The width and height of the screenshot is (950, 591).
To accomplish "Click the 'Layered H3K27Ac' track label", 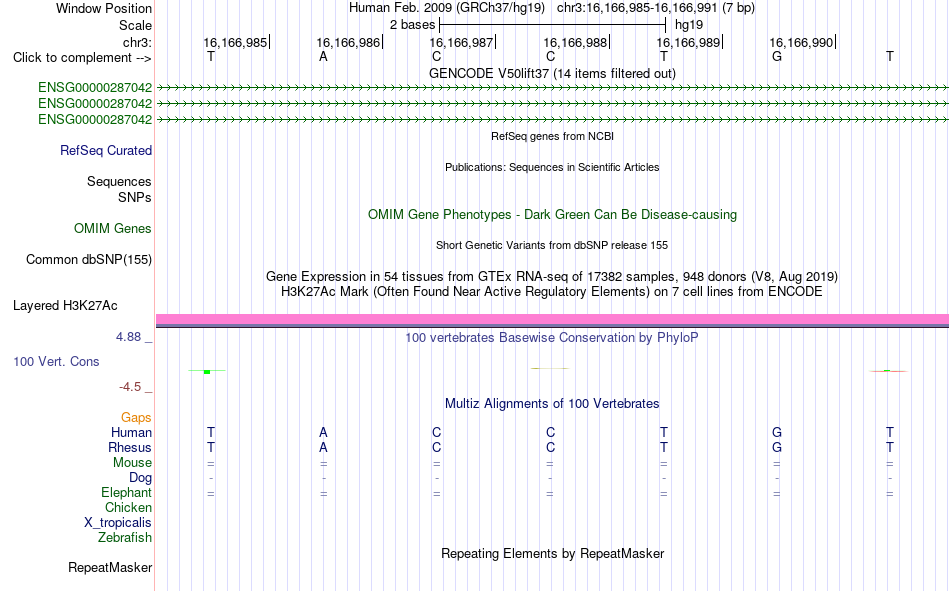I will click(x=65, y=306).
